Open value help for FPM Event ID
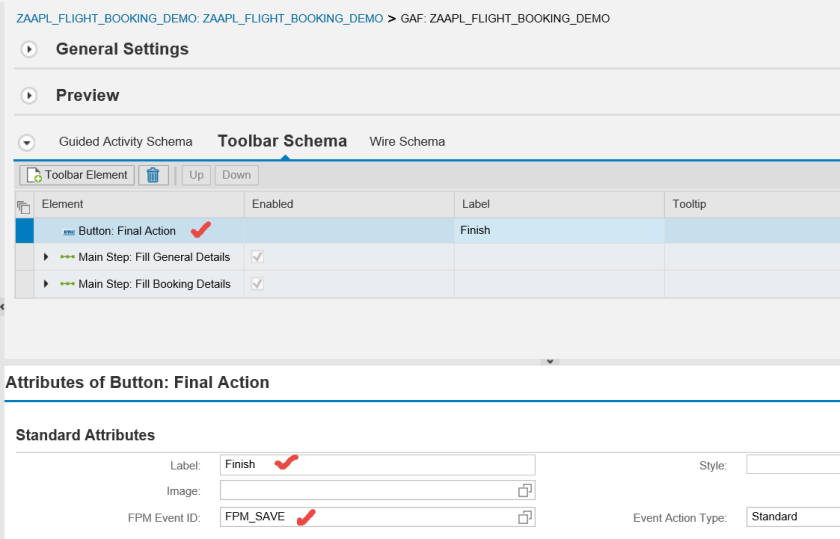This screenshot has width=840, height=539. (x=525, y=517)
